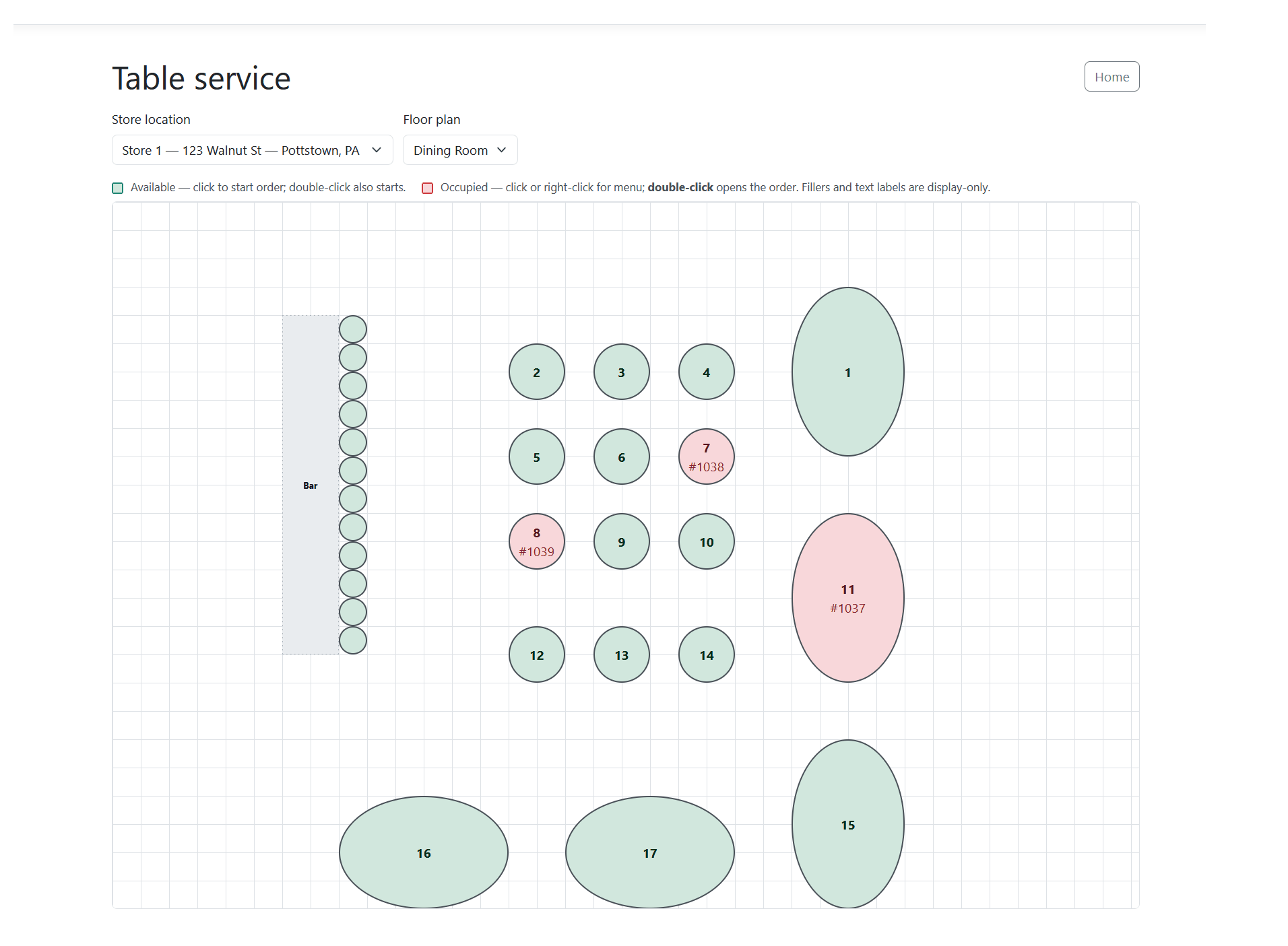Click the Floor plan label
1288x946 pixels.
tap(431, 119)
